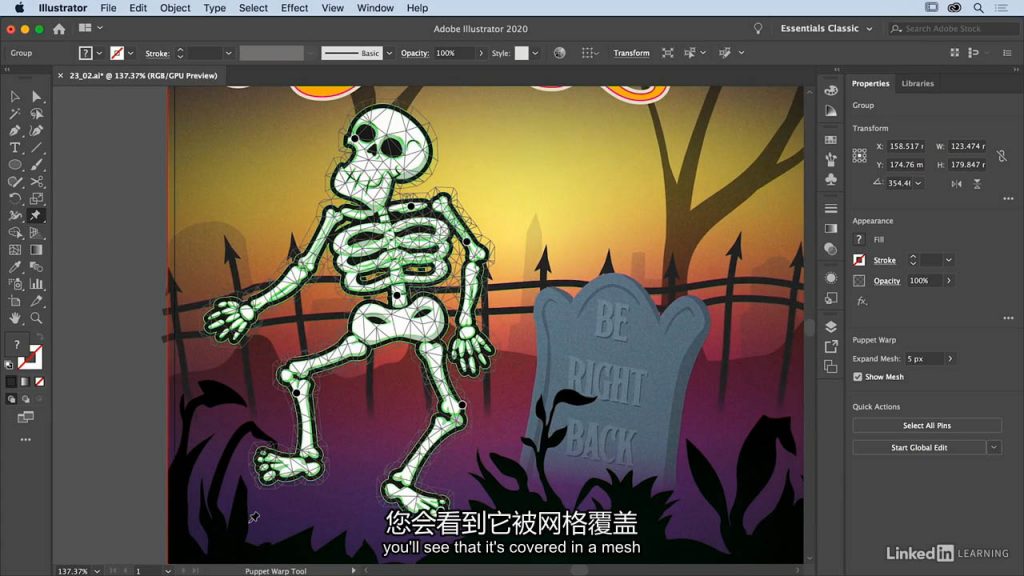The image size is (1024, 576).
Task: Select the Puppet Warp pin tool
Action: (x=37, y=216)
